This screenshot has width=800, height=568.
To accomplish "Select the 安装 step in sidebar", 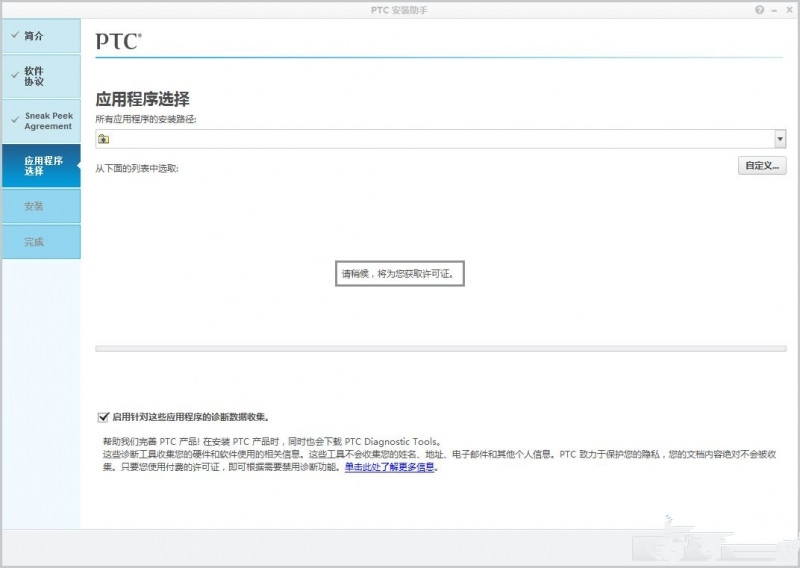I will pos(41,206).
